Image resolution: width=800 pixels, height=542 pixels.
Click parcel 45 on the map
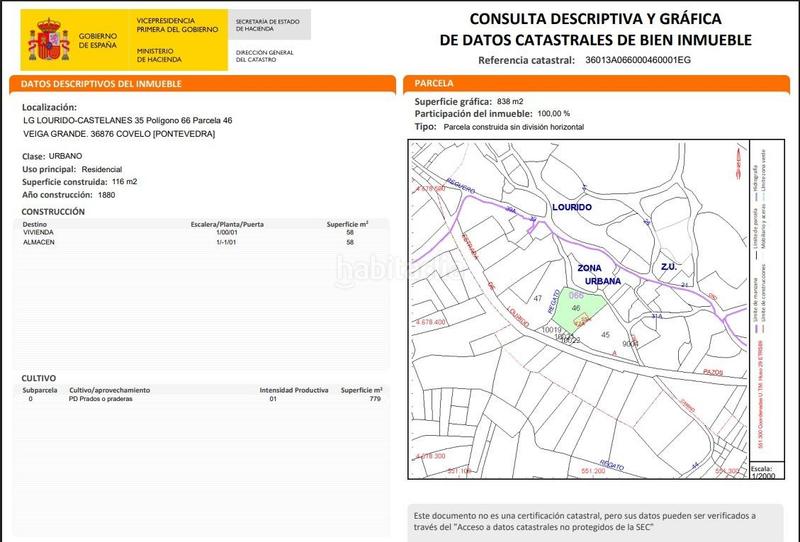605,334
